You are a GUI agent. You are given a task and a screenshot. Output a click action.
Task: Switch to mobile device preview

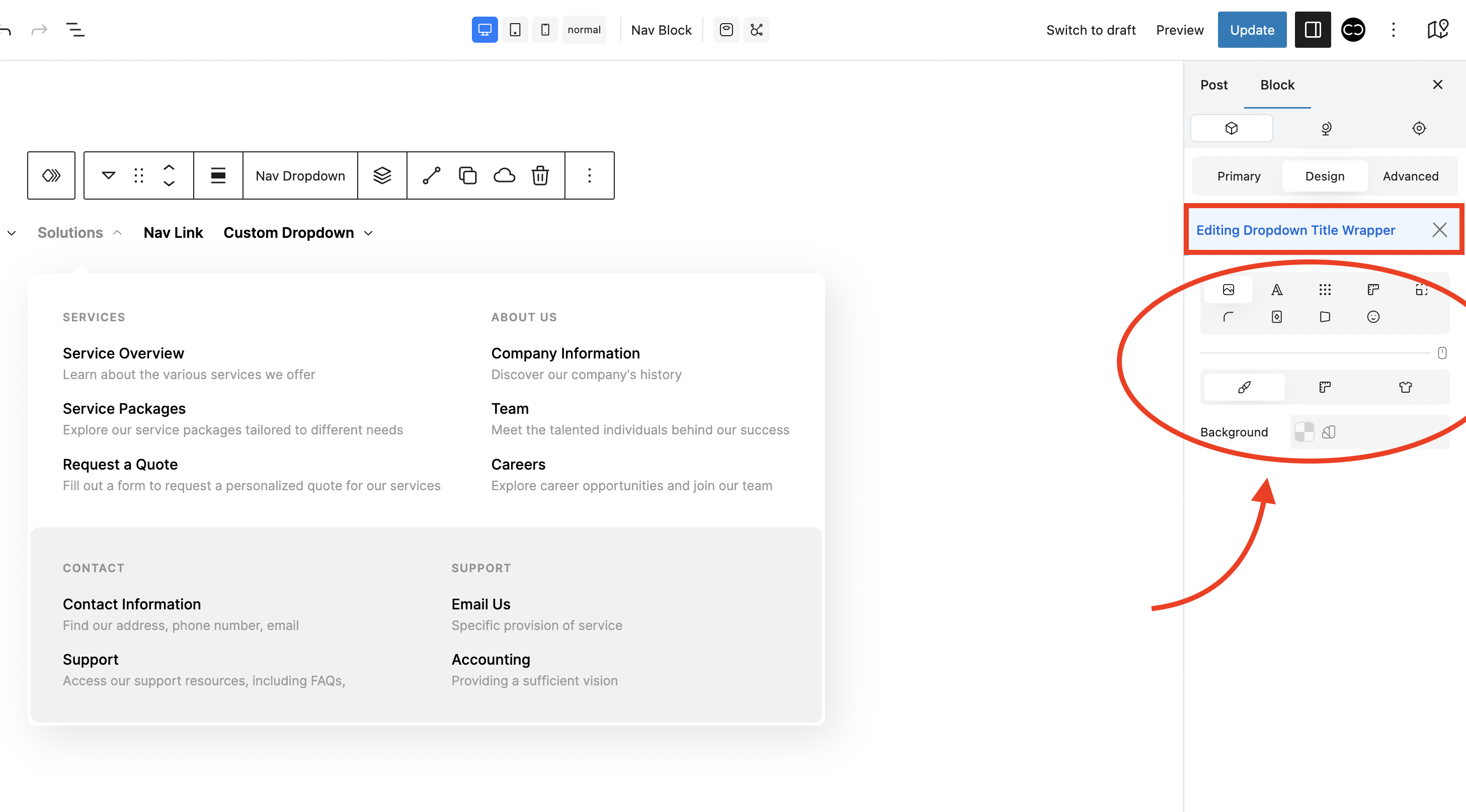(545, 30)
